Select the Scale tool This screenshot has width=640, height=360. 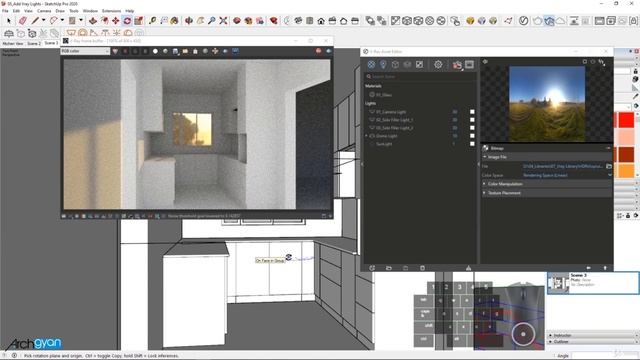[138, 20]
